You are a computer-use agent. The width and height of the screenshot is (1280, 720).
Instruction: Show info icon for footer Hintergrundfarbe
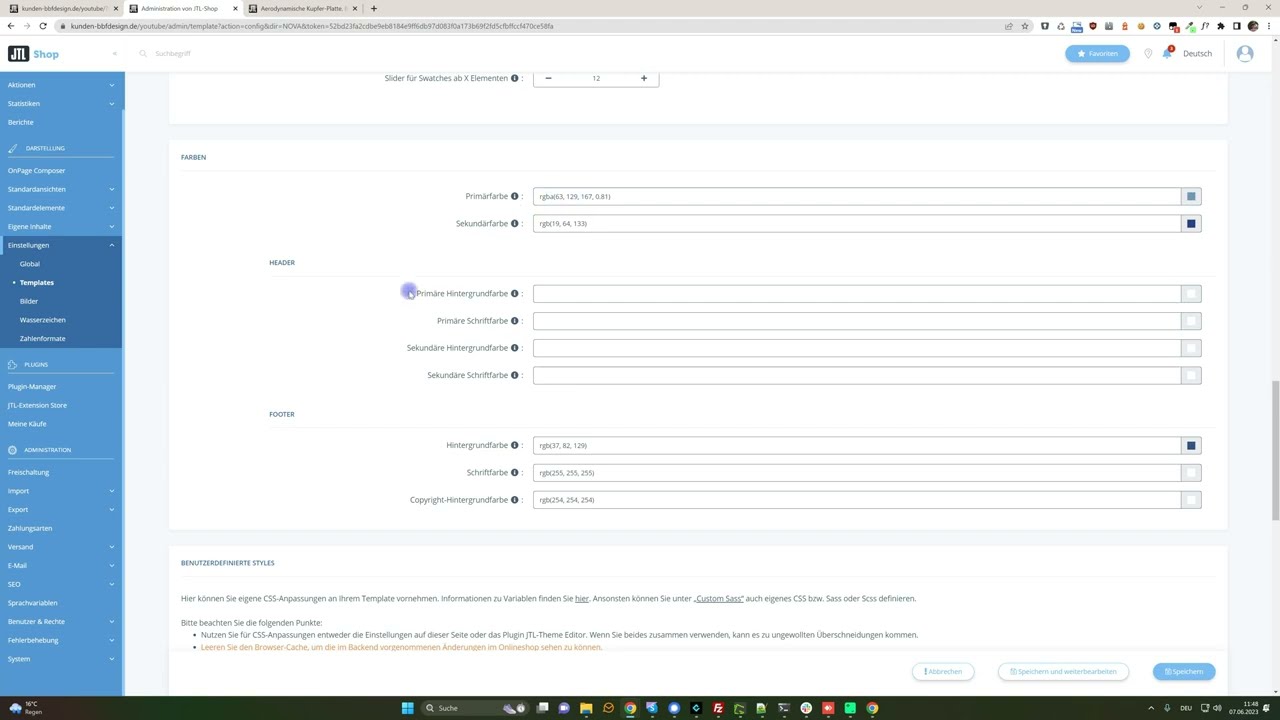click(515, 445)
